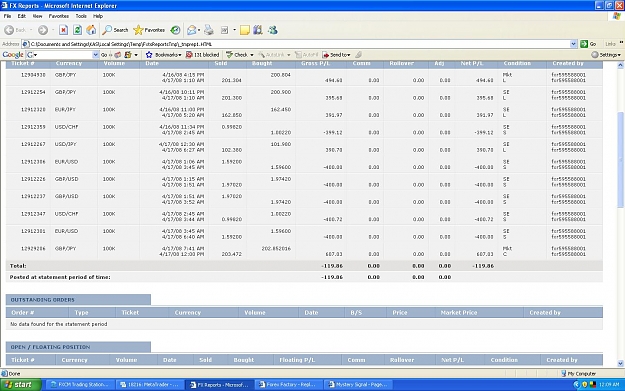Click the system tray yellow shield icon

pyautogui.click(x=584, y=385)
